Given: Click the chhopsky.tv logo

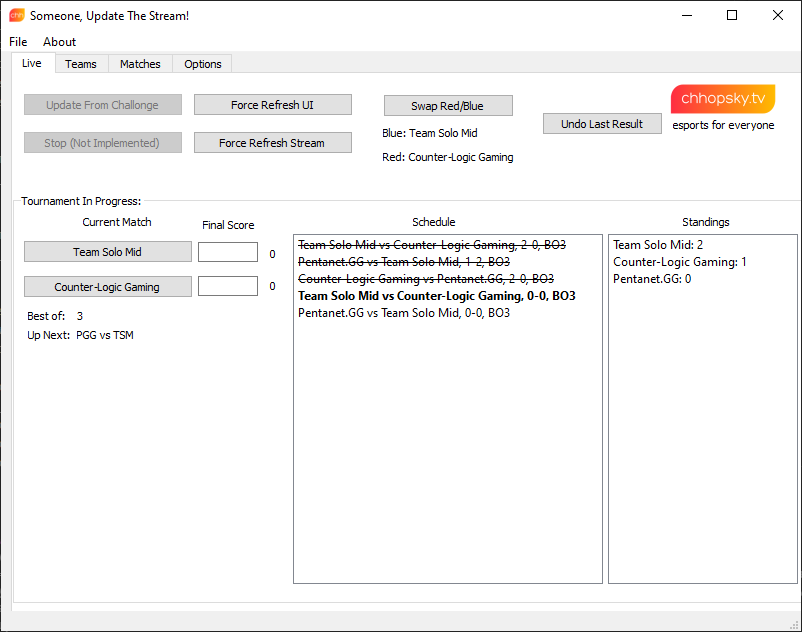Looking at the screenshot, I should pyautogui.click(x=723, y=99).
